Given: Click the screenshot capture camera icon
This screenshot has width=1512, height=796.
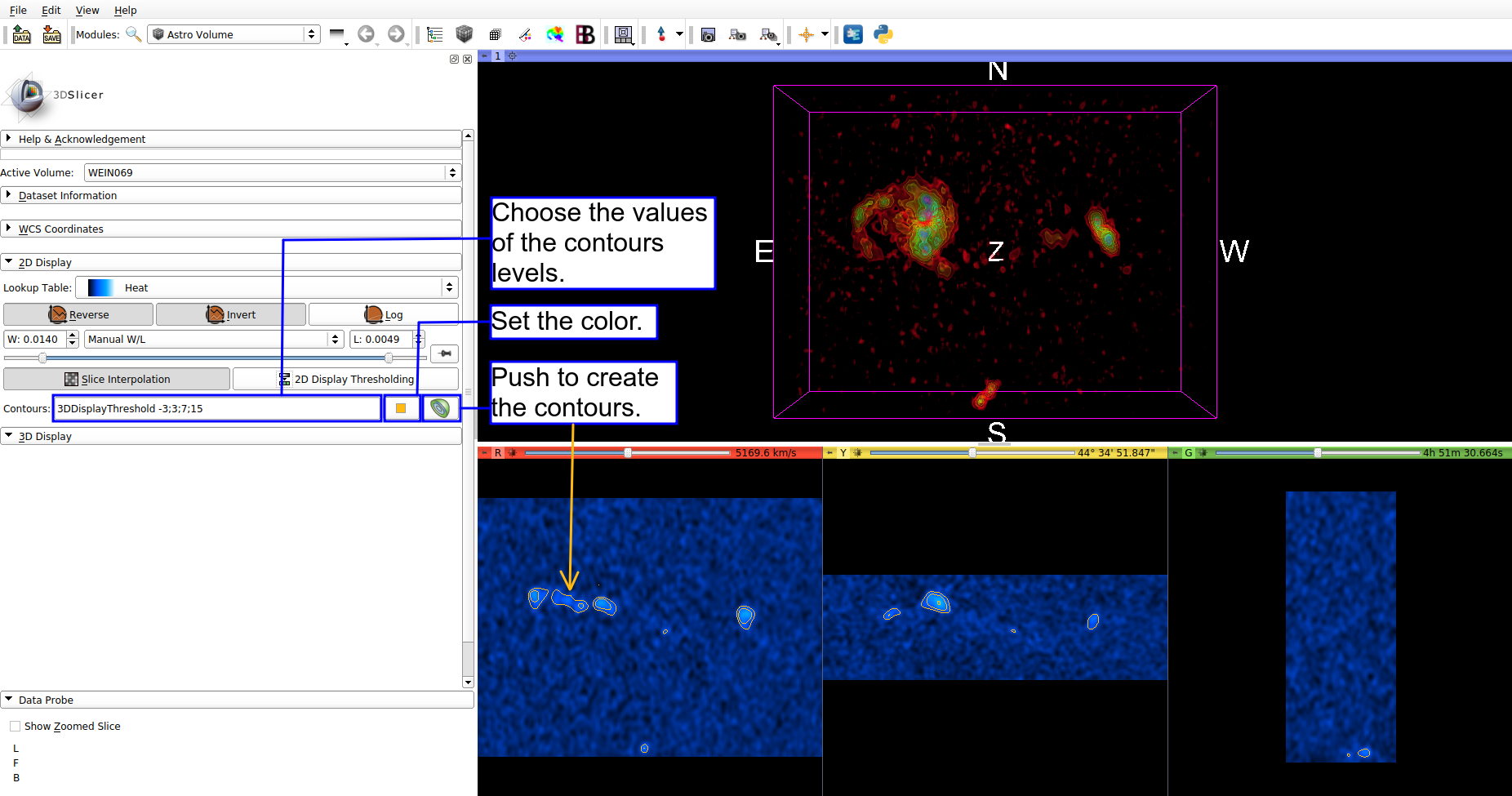Looking at the screenshot, I should (708, 34).
